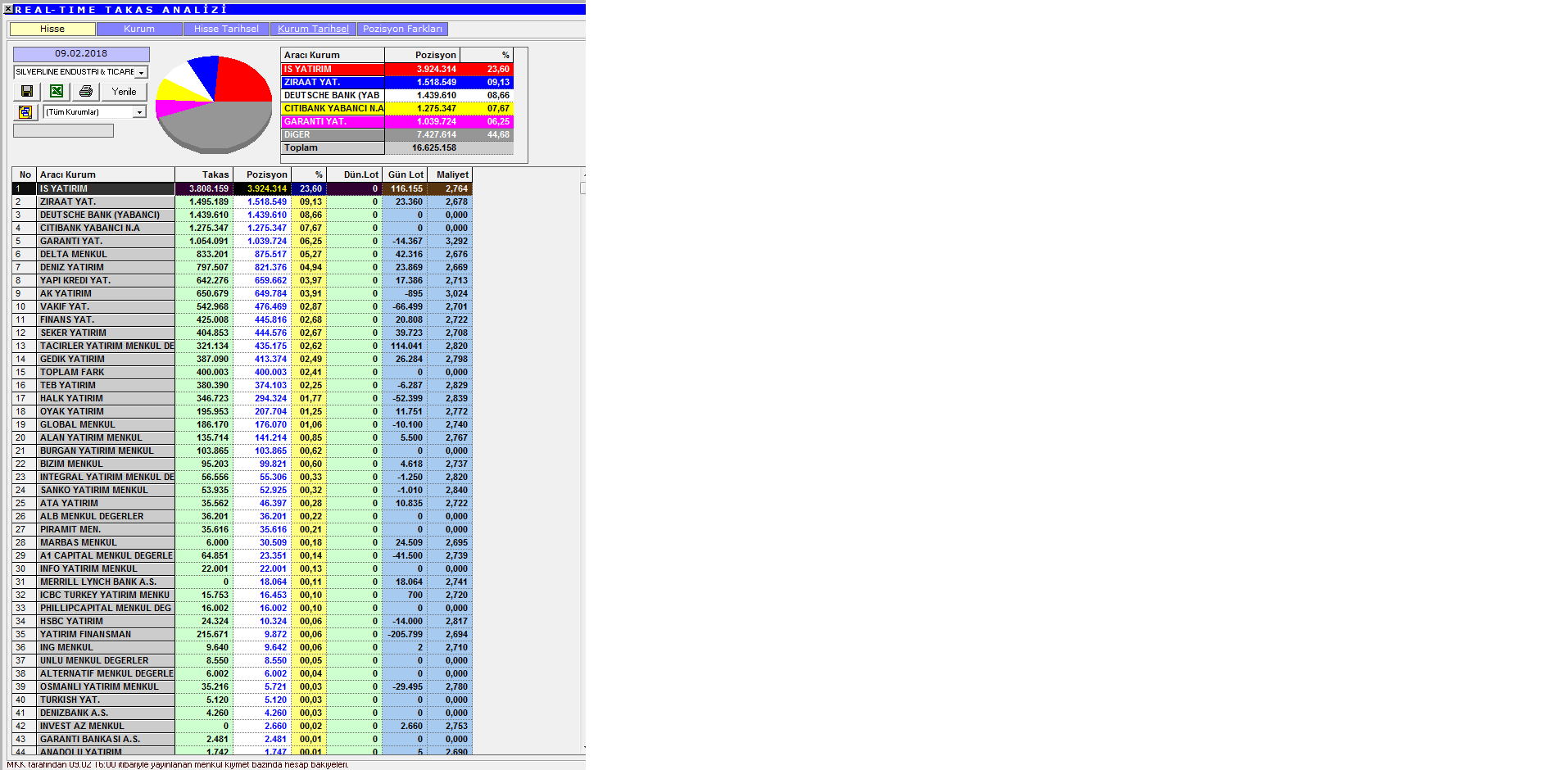Select the MERRILL LYNCH BANK A.S. row
This screenshot has height=770, width=1568.
tap(242, 582)
